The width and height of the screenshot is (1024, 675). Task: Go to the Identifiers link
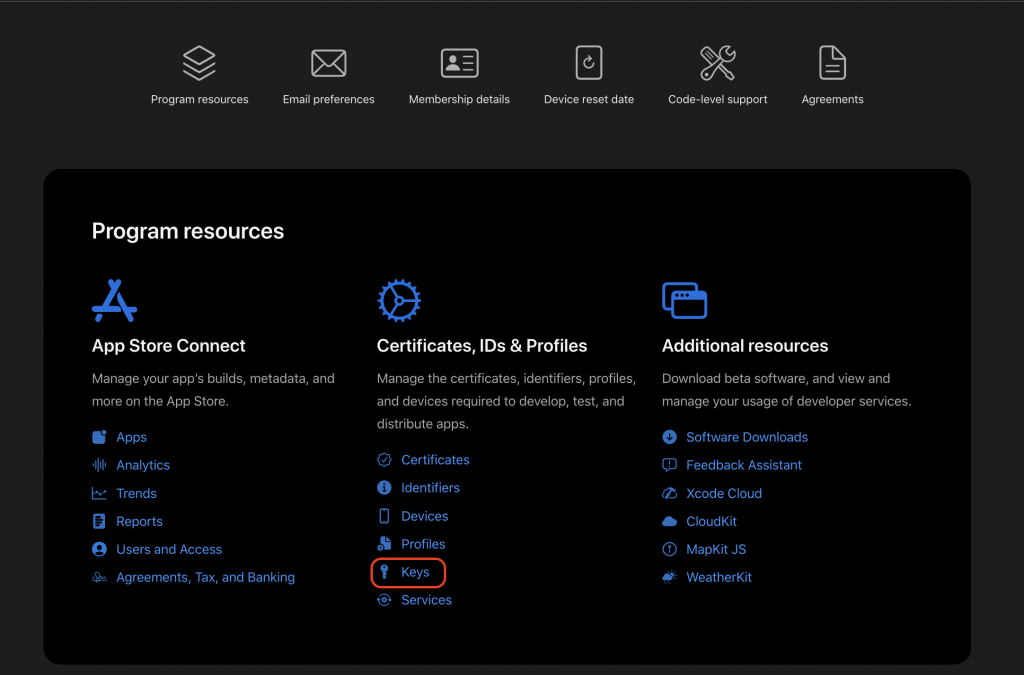pos(430,488)
